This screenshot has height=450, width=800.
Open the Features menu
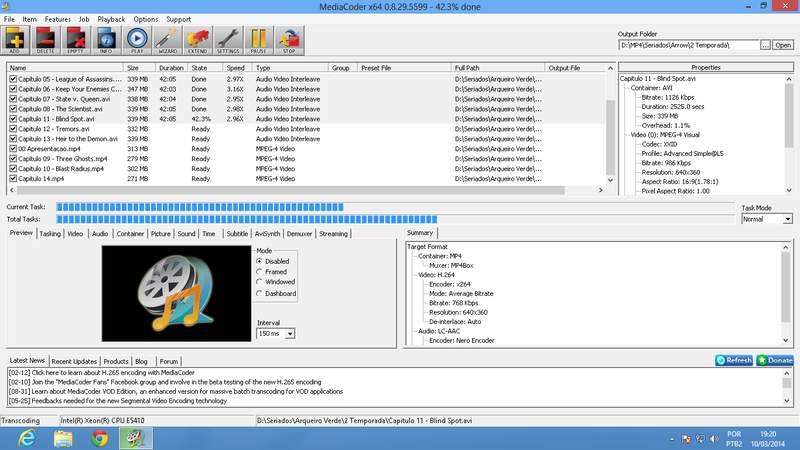[x=58, y=19]
